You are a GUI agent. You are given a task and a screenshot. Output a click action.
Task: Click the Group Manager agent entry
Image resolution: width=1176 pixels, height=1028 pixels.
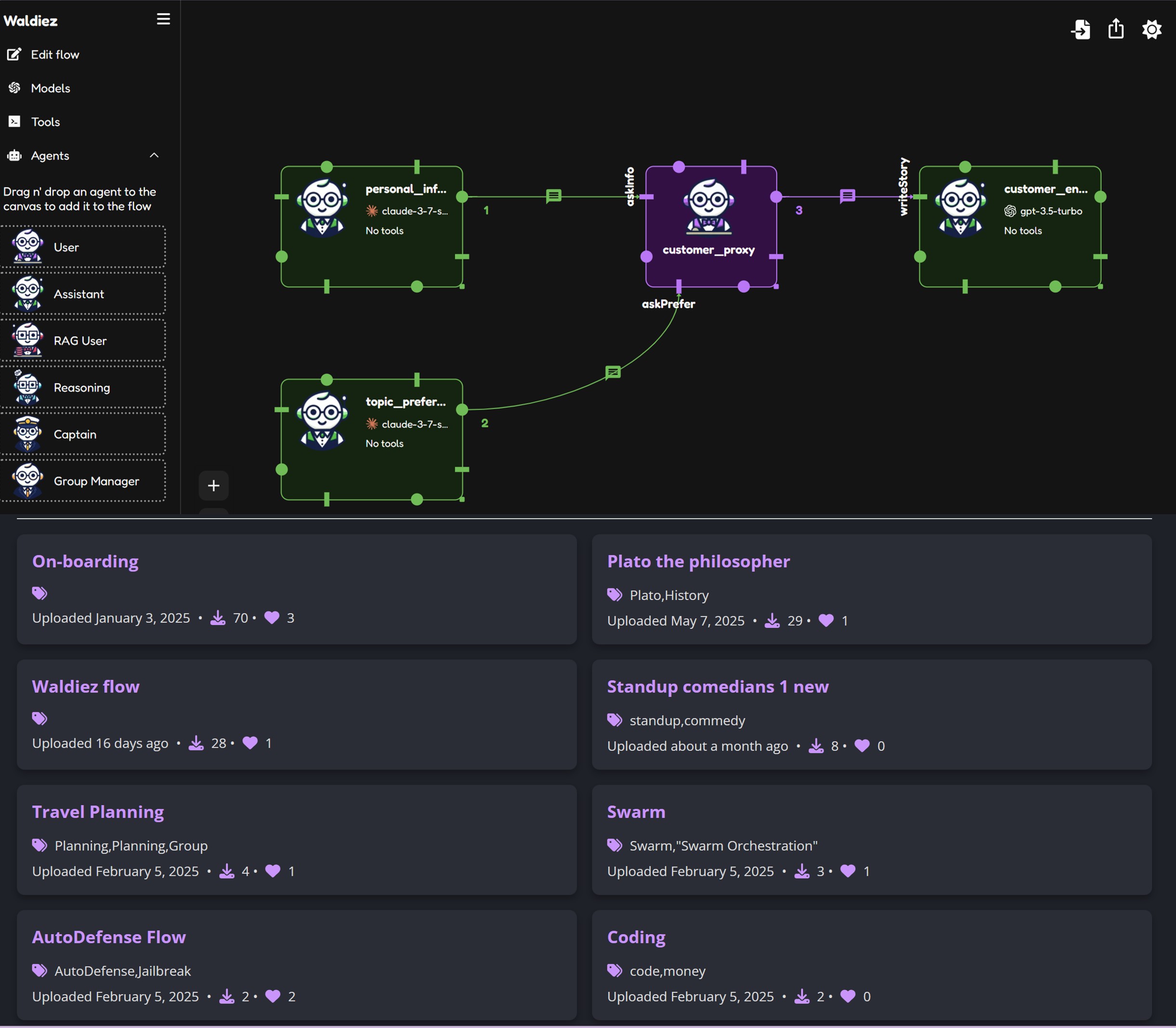pyautogui.click(x=96, y=481)
